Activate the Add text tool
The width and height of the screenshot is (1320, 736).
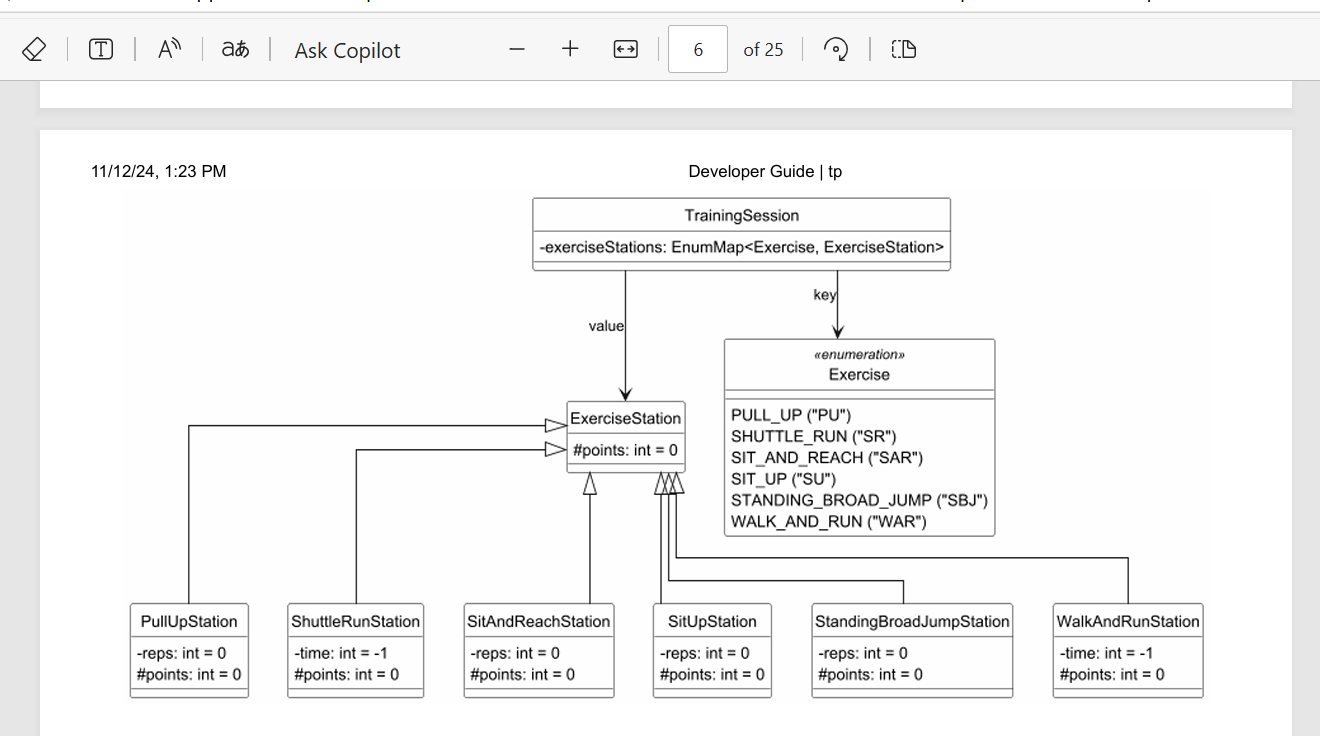(x=101, y=49)
